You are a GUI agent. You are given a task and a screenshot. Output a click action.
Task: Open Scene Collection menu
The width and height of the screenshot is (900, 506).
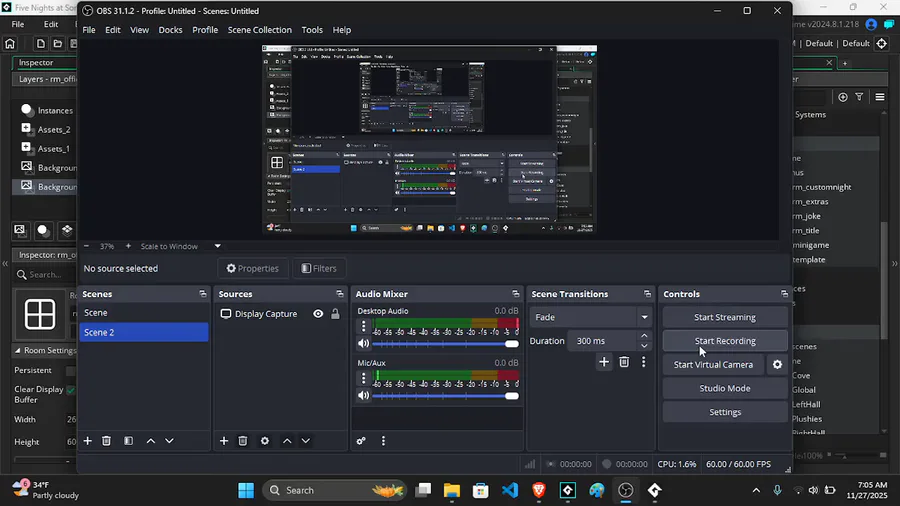pyautogui.click(x=259, y=30)
